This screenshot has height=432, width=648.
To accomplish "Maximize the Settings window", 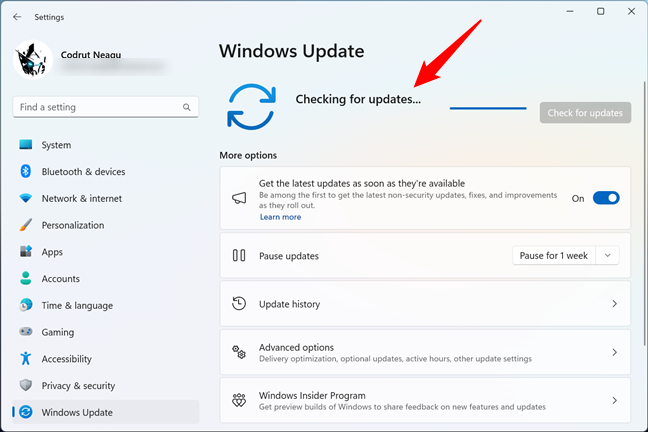I will point(600,12).
